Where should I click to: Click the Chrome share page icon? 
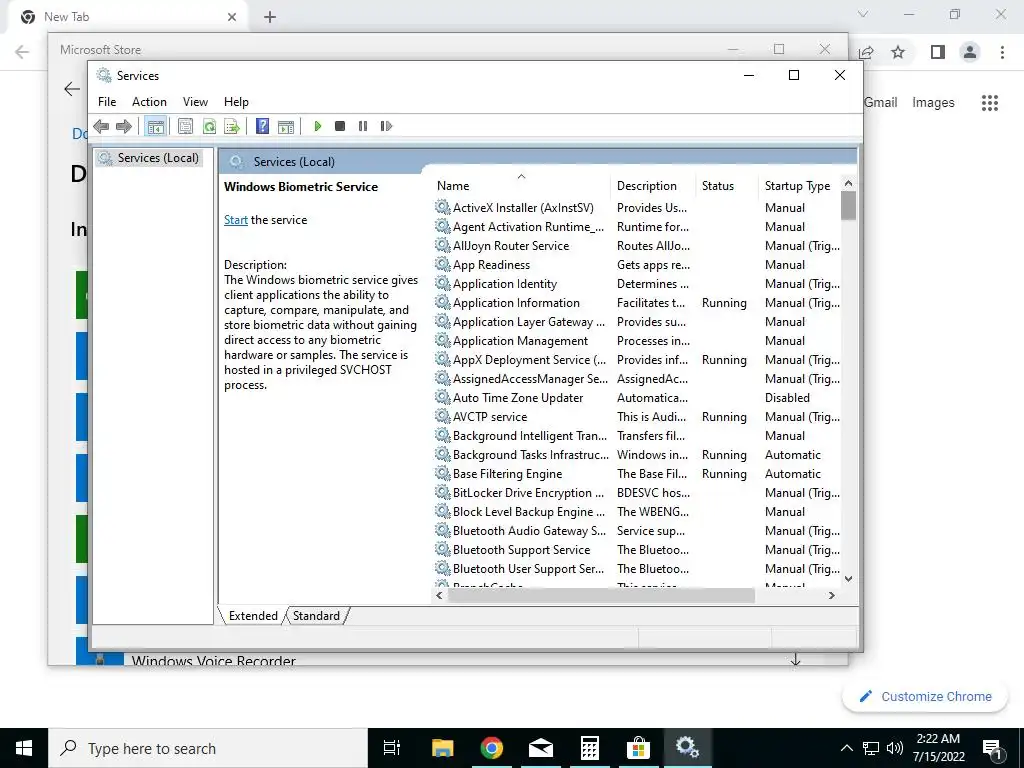(866, 52)
